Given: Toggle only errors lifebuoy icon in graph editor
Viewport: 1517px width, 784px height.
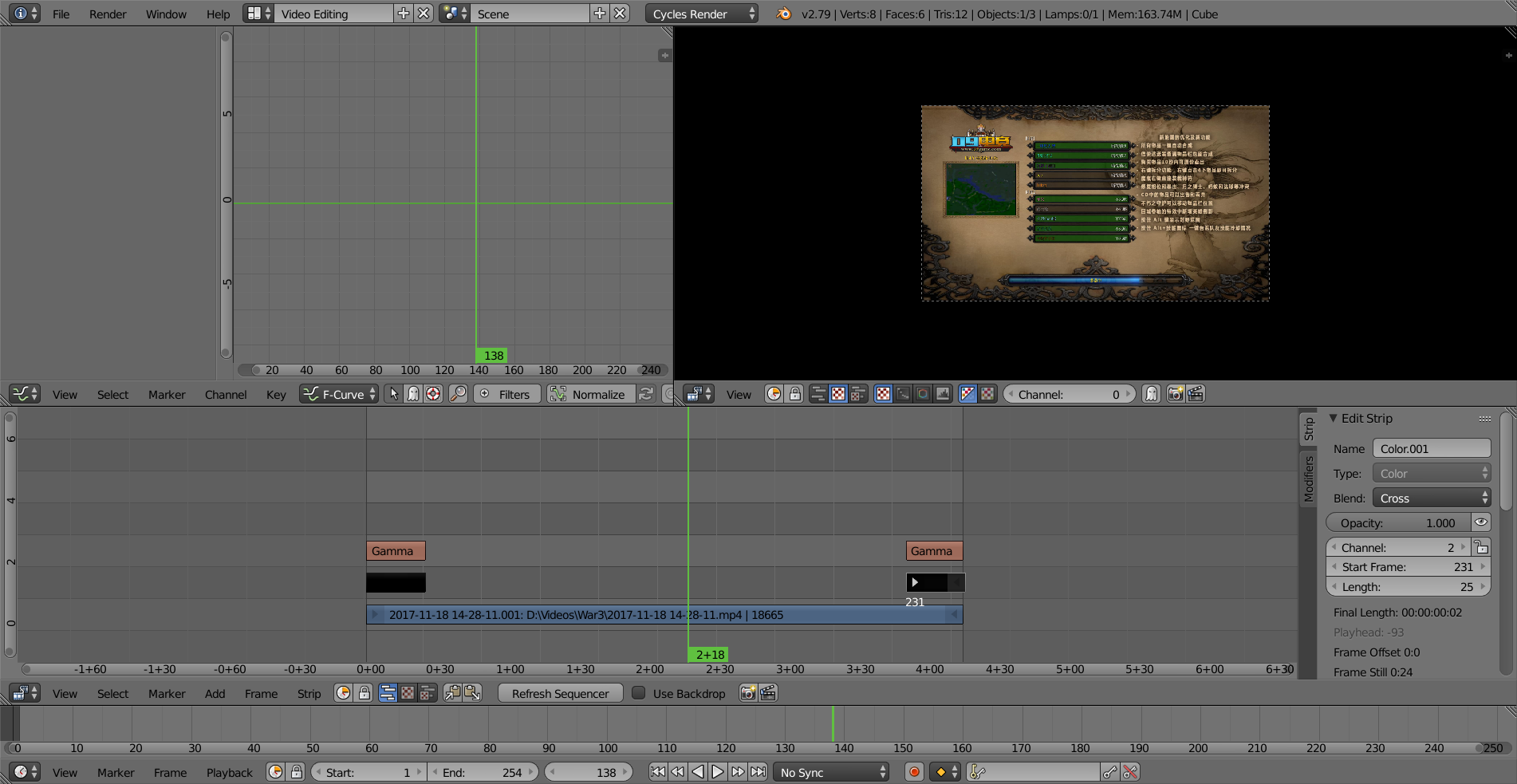Looking at the screenshot, I should [x=433, y=394].
